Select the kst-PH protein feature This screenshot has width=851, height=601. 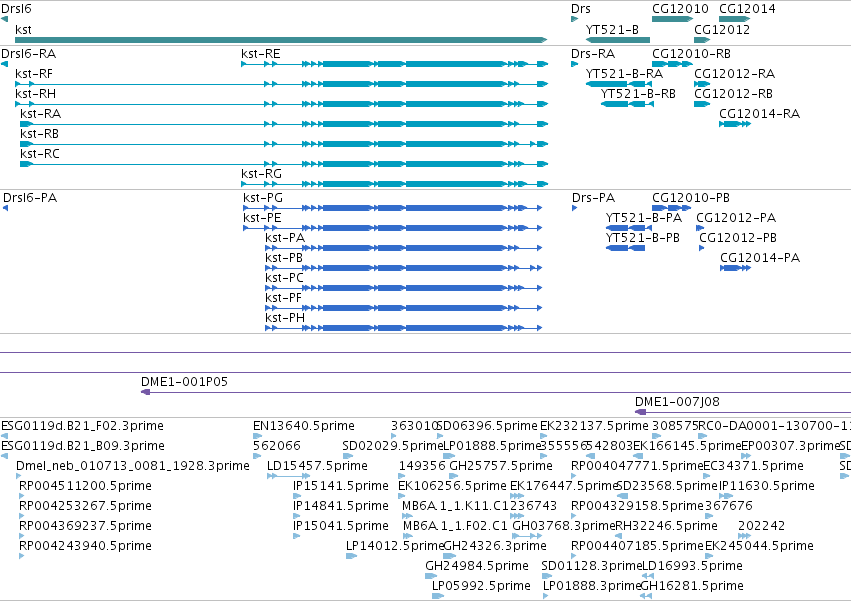click(x=404, y=328)
